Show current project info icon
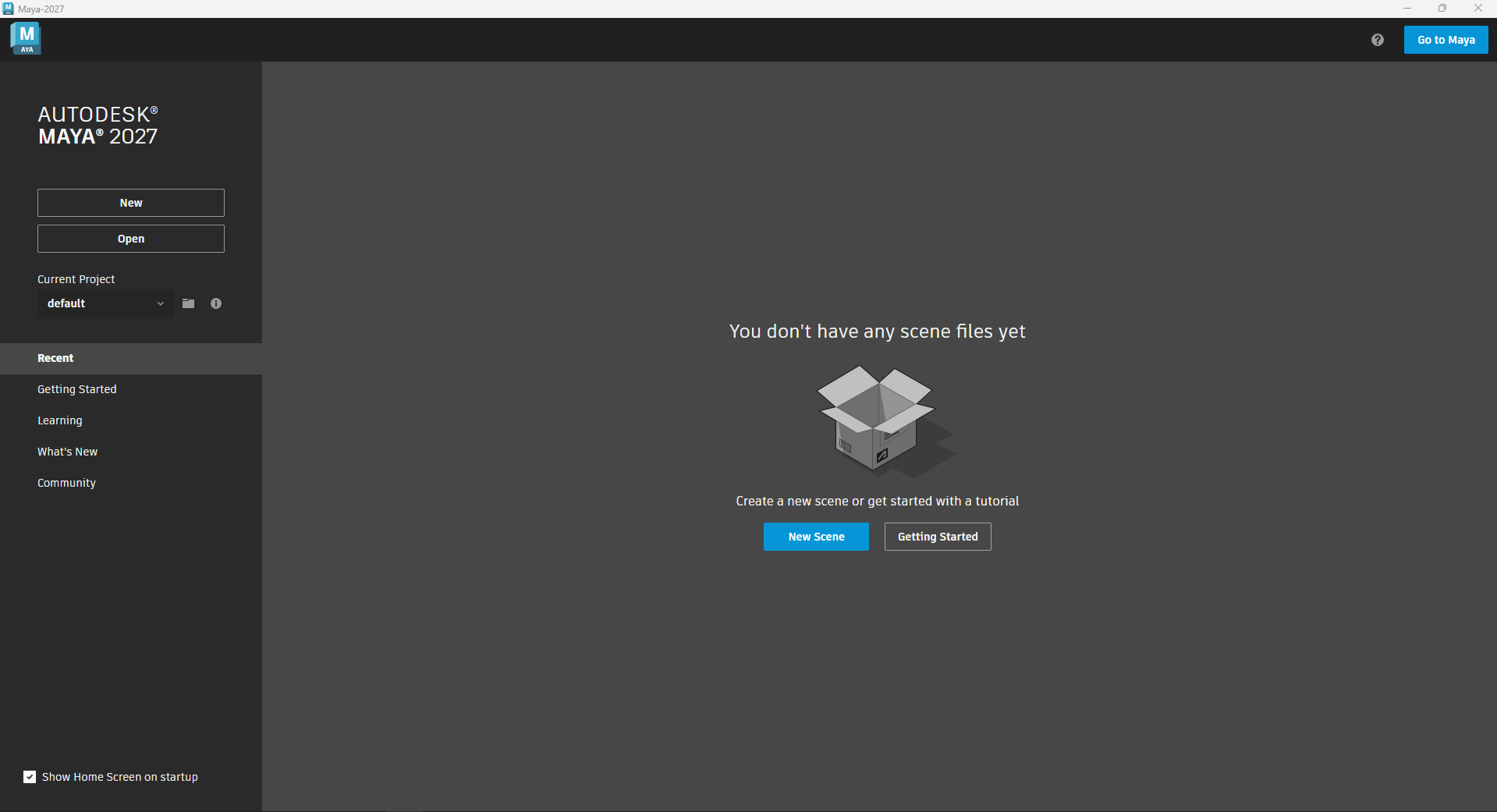This screenshot has height=812, width=1497. click(216, 303)
